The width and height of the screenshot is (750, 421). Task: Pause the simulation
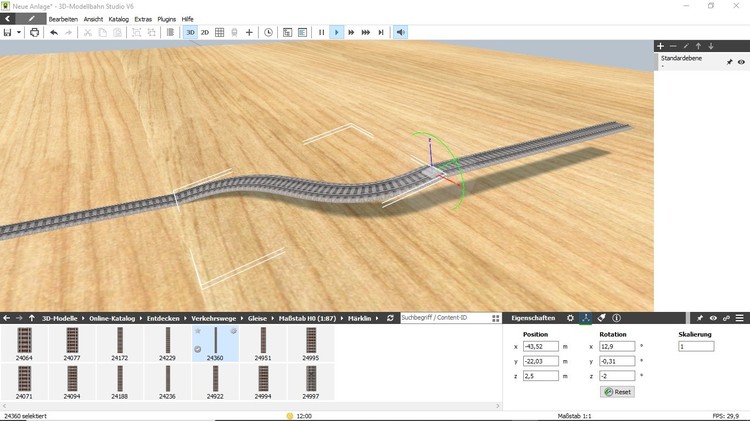click(321, 32)
